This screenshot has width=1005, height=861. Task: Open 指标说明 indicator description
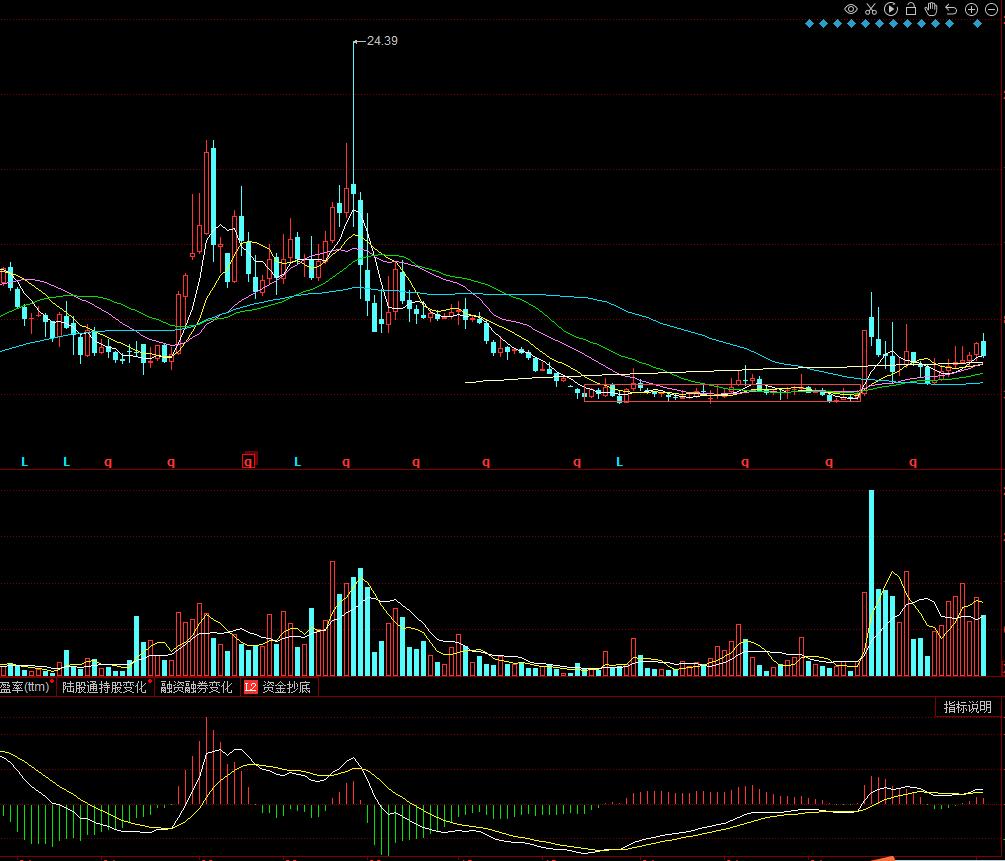click(x=967, y=707)
